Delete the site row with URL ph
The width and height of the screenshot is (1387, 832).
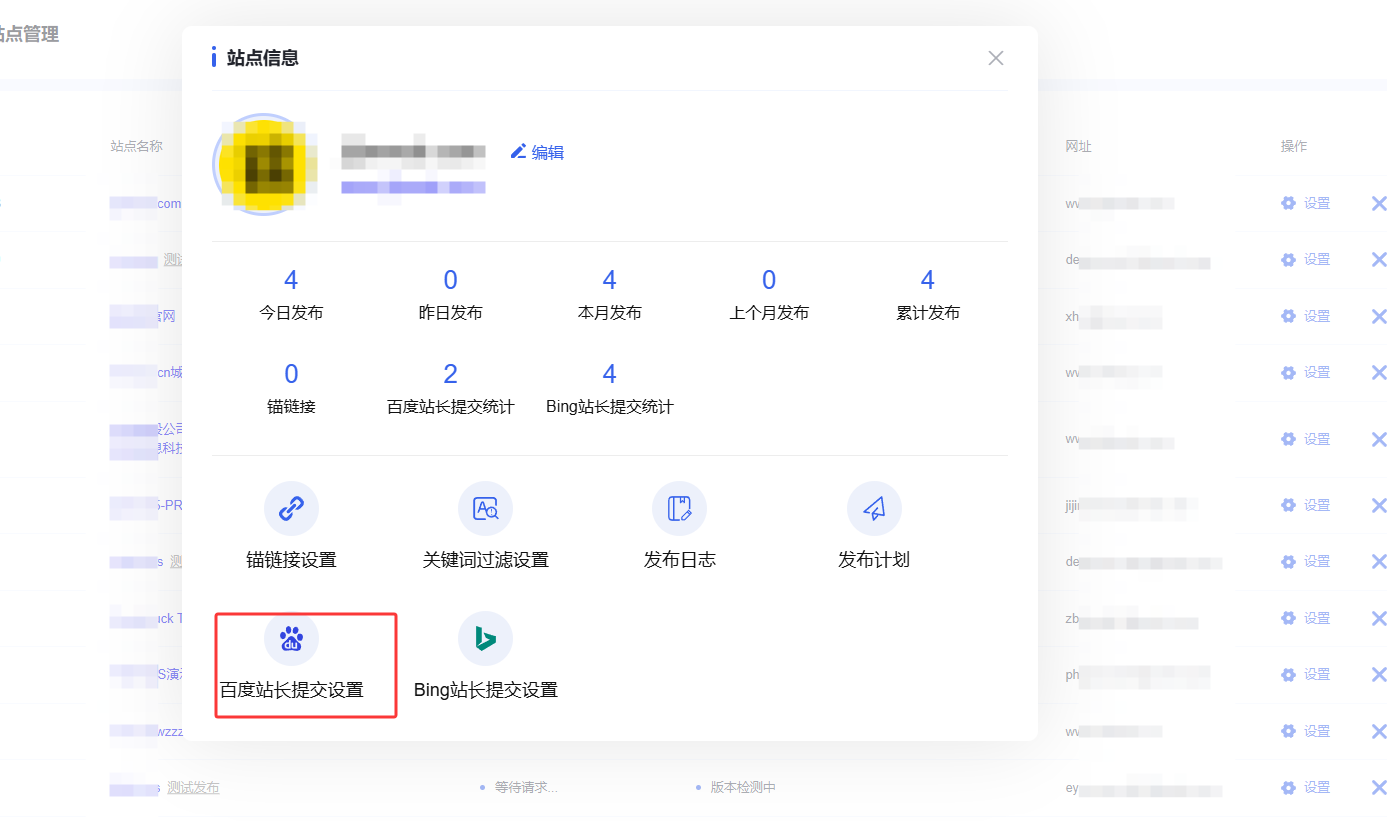1378,674
